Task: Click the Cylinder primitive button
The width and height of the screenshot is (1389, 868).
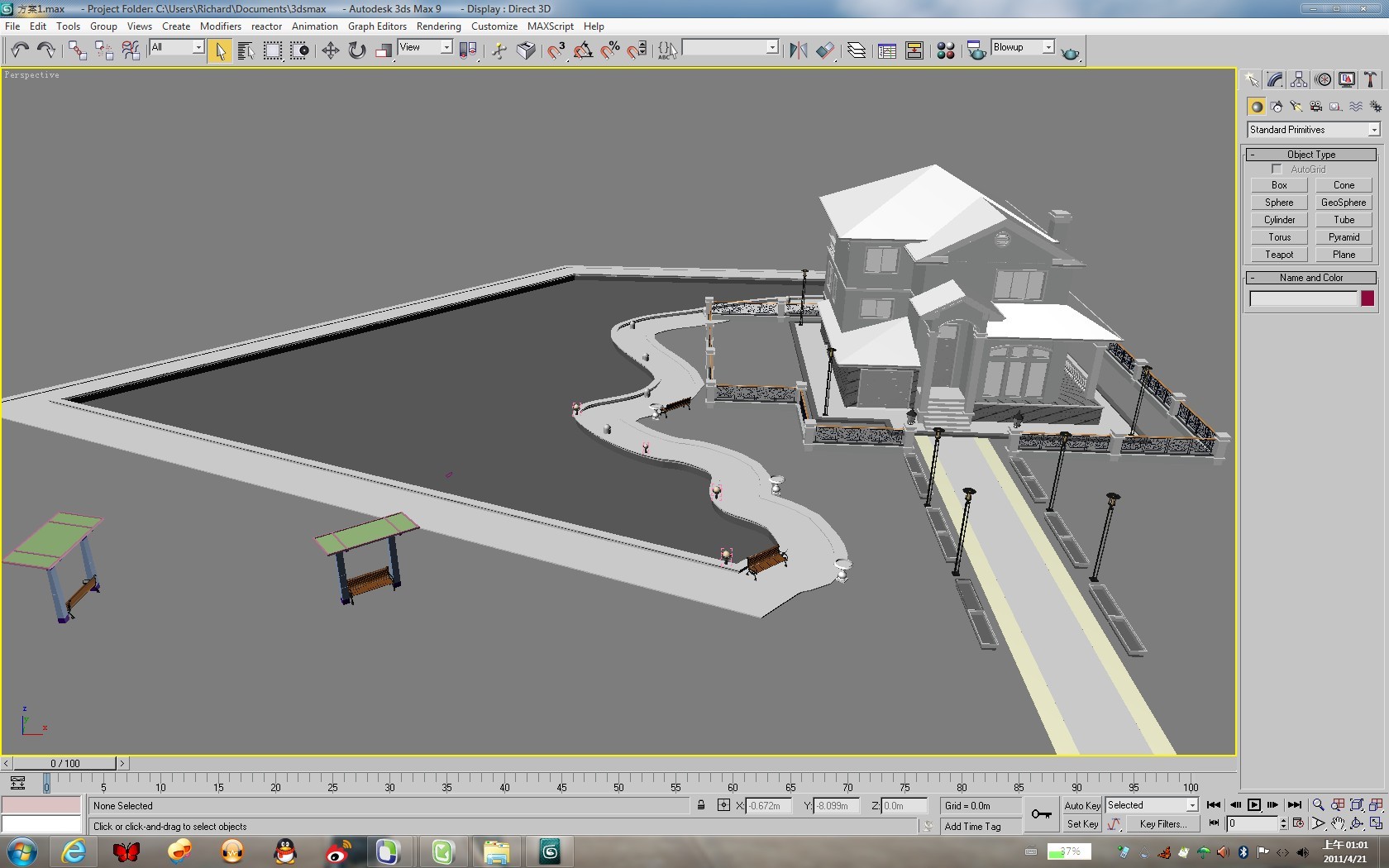Action: coord(1279,220)
